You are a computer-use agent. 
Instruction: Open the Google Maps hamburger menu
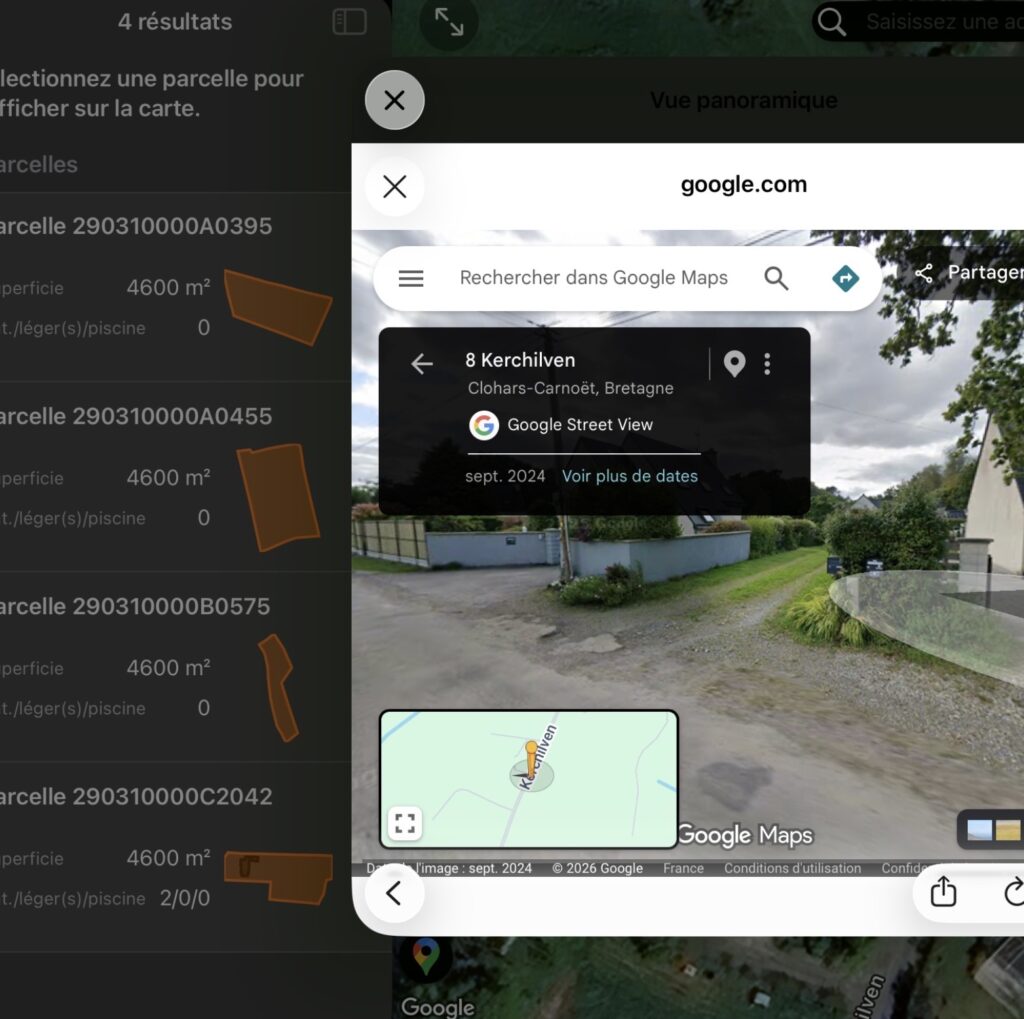click(x=411, y=278)
